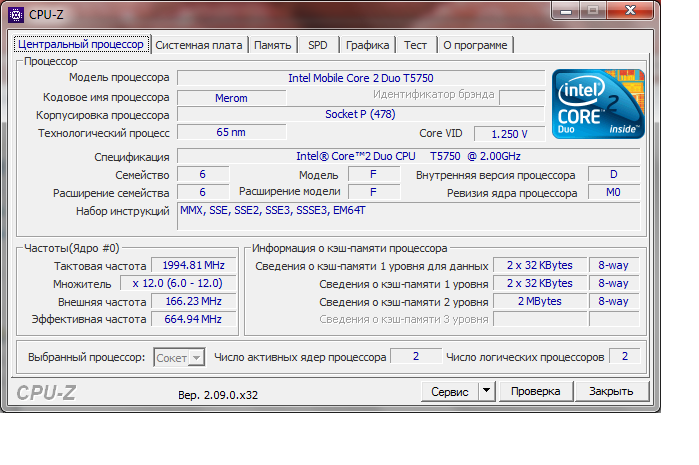The image size is (699, 465).
Task: Click the M0 core revision value
Action: coord(614,192)
